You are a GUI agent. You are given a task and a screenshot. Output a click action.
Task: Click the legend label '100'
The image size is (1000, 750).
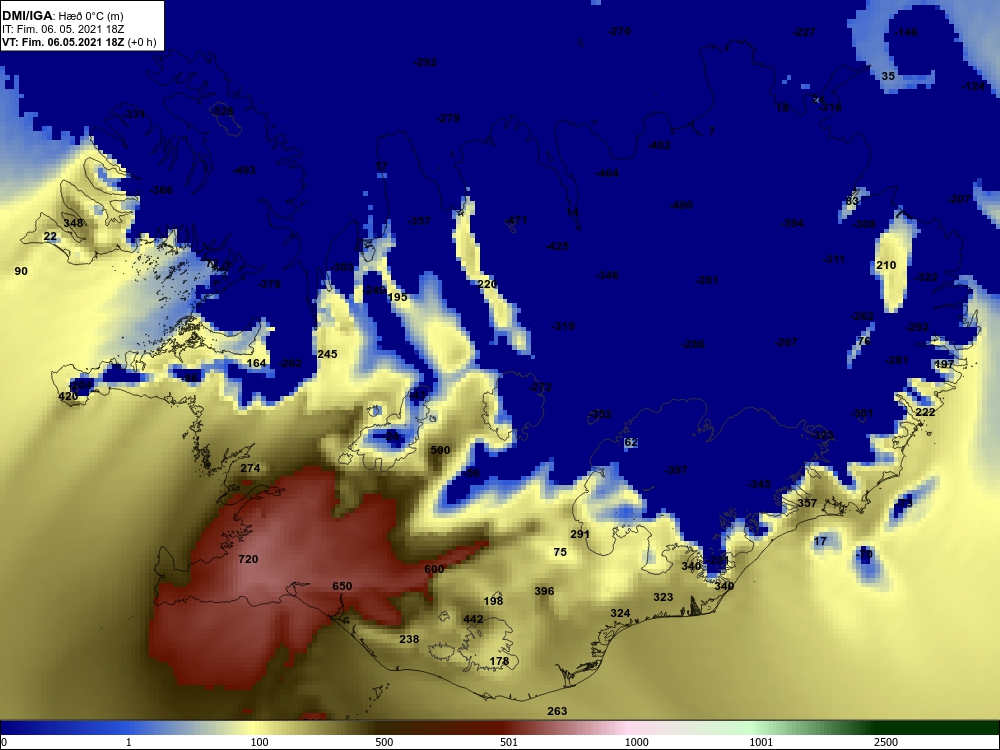(x=260, y=742)
